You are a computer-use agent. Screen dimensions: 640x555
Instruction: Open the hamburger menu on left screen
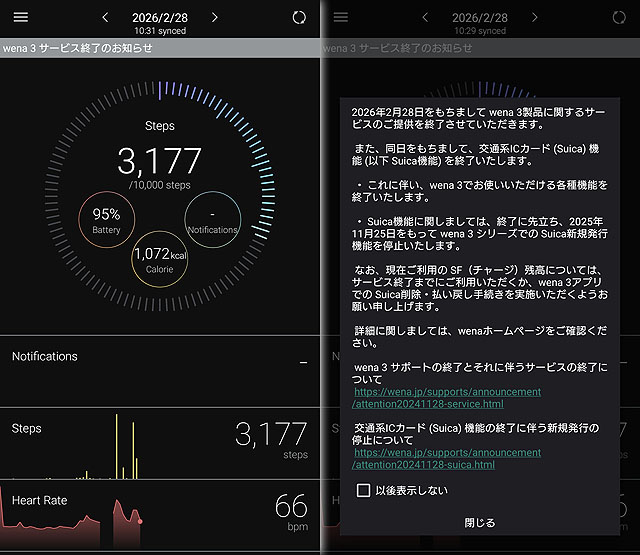pyautogui.click(x=20, y=18)
